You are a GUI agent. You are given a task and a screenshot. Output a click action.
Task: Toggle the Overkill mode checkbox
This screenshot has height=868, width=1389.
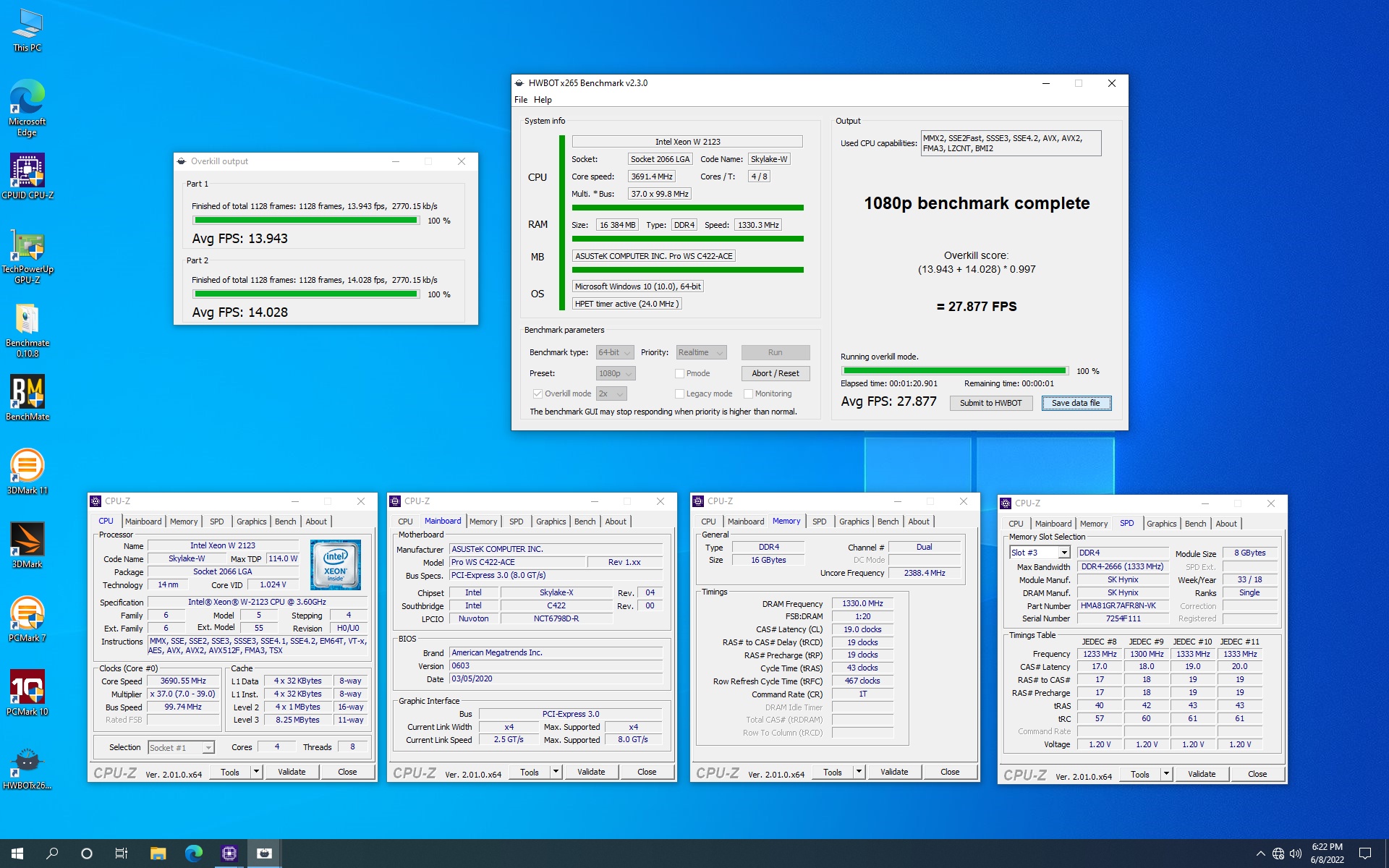pyautogui.click(x=538, y=393)
